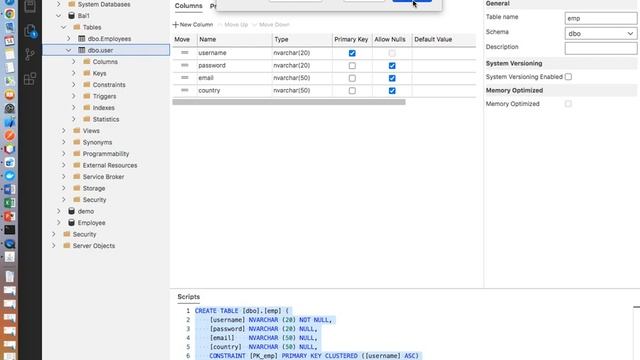Switch to the Columns tab
The width and height of the screenshot is (640, 360).
pyautogui.click(x=188, y=6)
